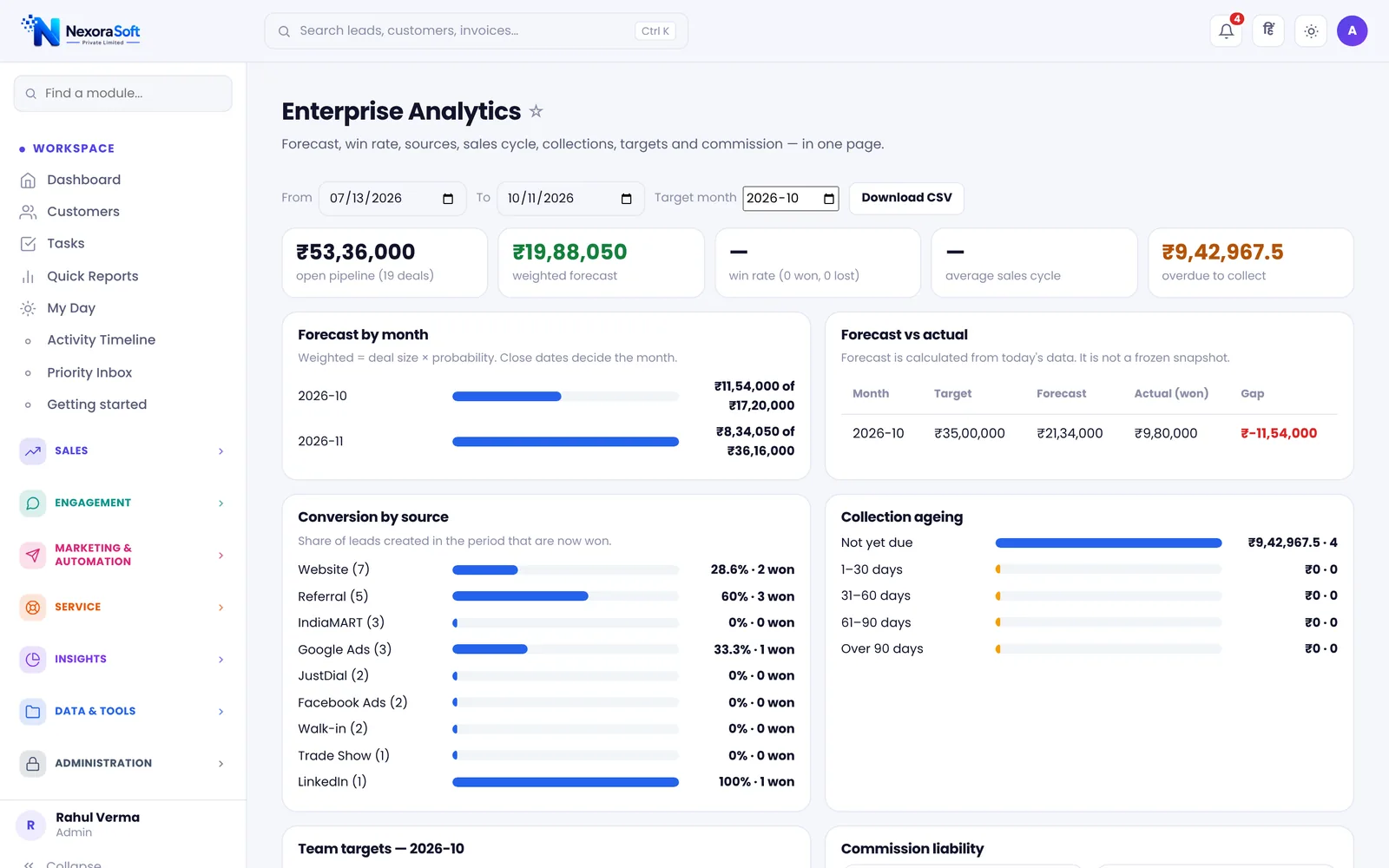1389x868 pixels.
Task: Click the Data & Tools folder icon
Action: click(33, 712)
